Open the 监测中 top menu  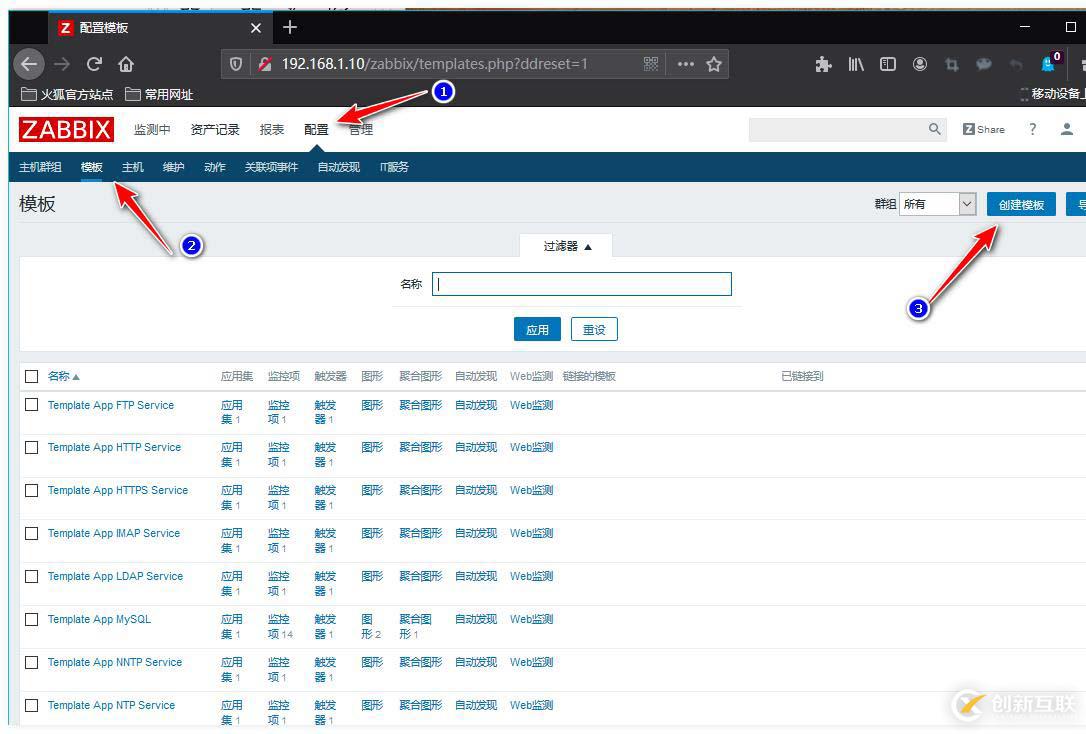click(152, 129)
